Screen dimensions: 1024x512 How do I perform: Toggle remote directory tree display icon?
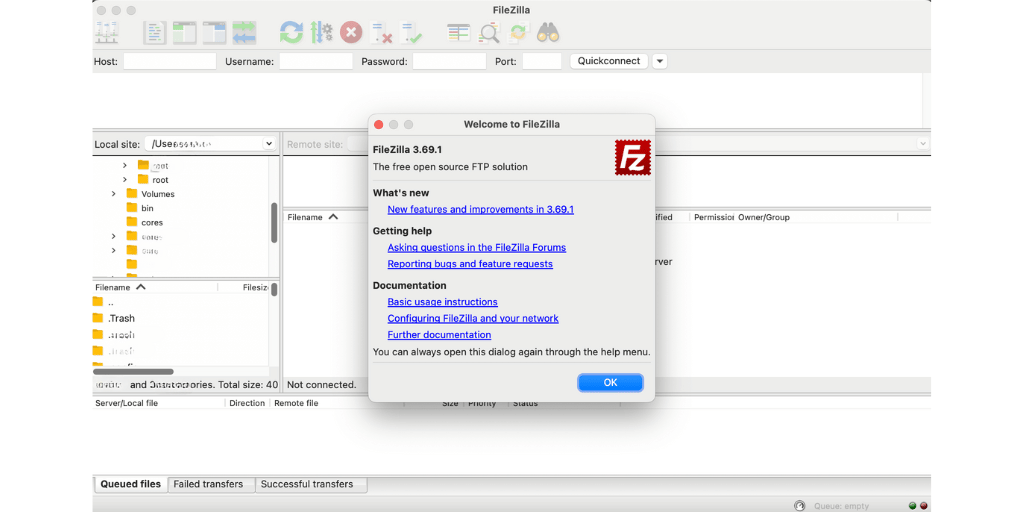click(214, 33)
